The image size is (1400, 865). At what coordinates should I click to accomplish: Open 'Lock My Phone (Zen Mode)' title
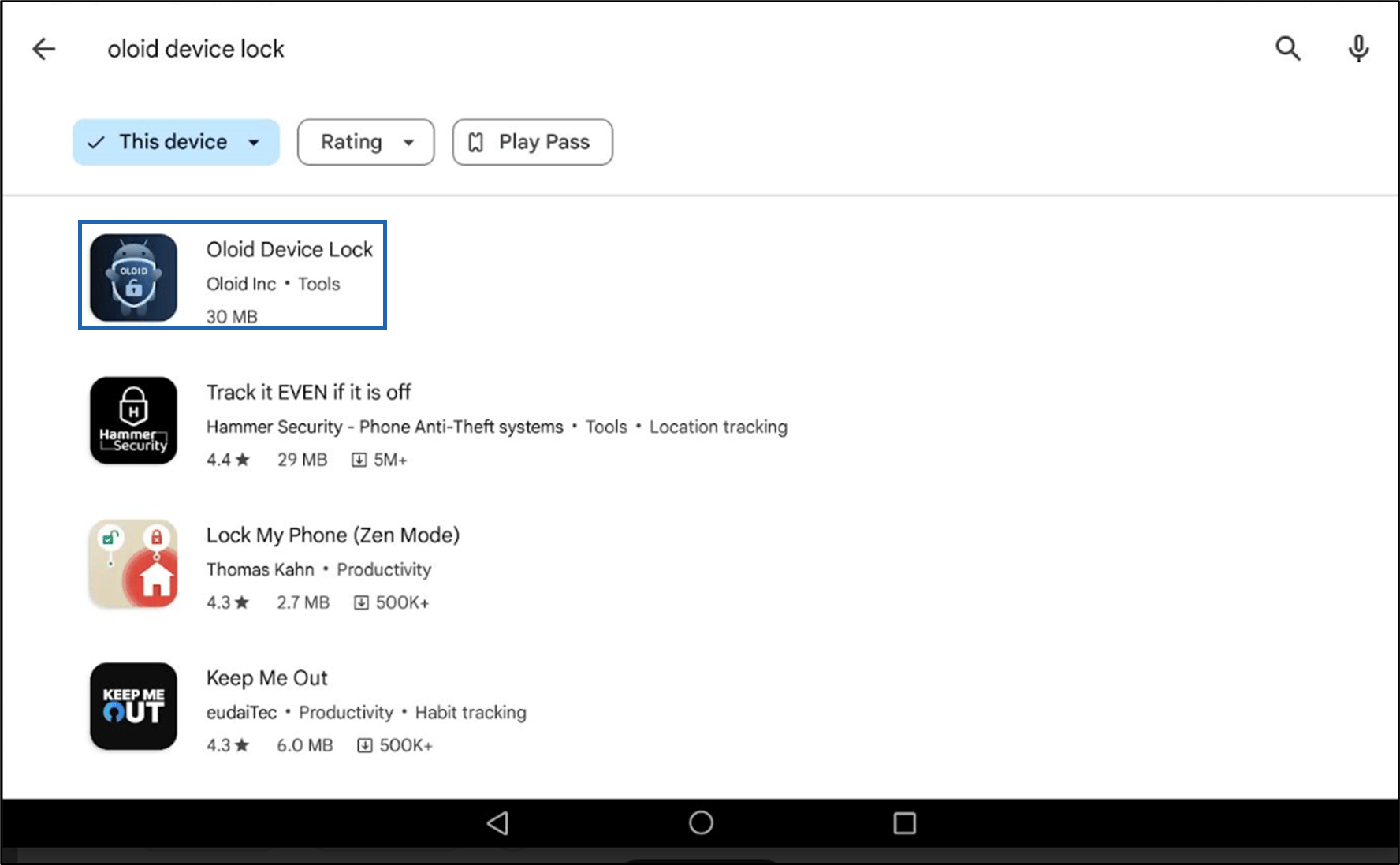click(333, 535)
